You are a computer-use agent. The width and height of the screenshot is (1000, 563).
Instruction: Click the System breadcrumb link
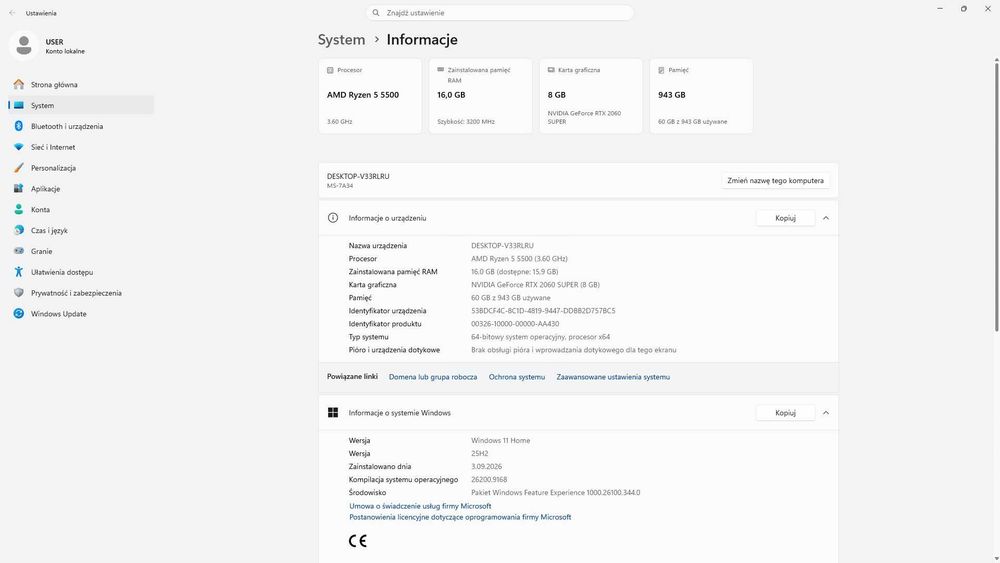pos(341,40)
